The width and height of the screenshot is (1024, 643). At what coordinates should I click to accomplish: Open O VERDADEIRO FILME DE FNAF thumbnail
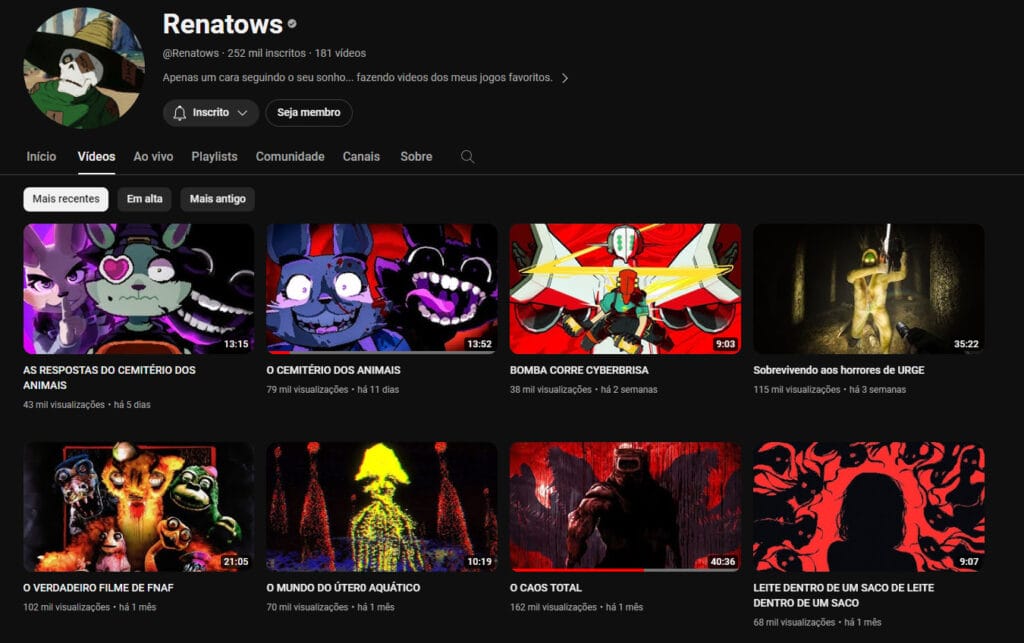point(138,507)
